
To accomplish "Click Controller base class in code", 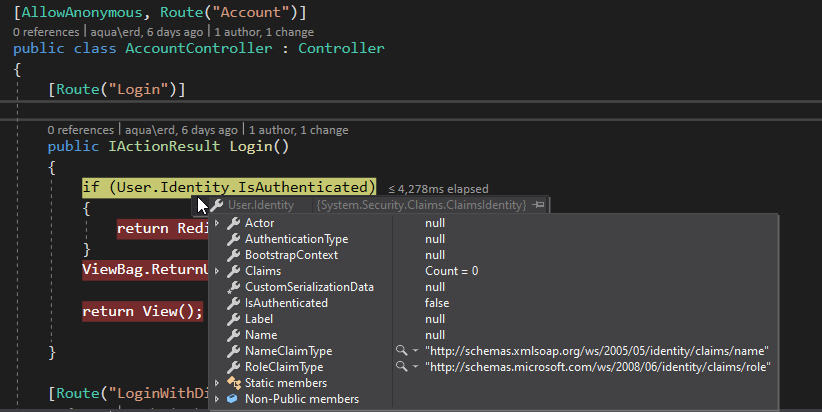I will [341, 48].
